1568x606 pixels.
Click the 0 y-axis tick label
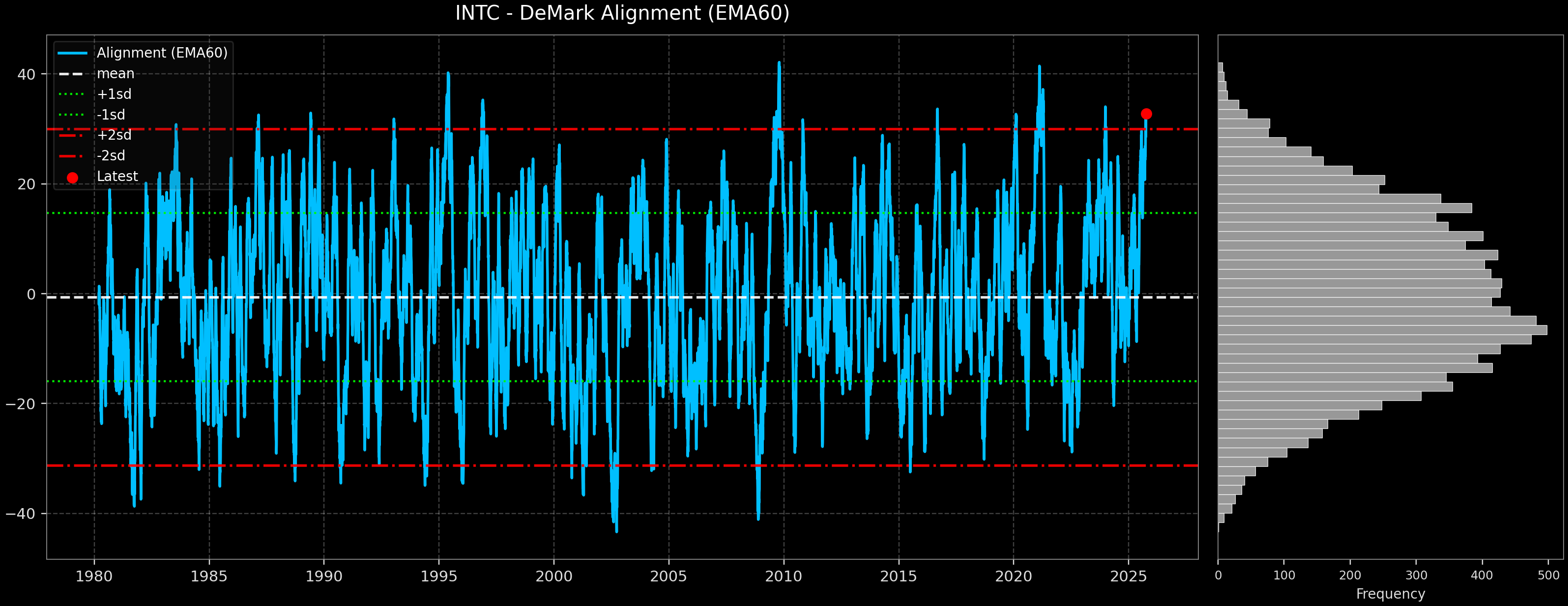point(31,294)
